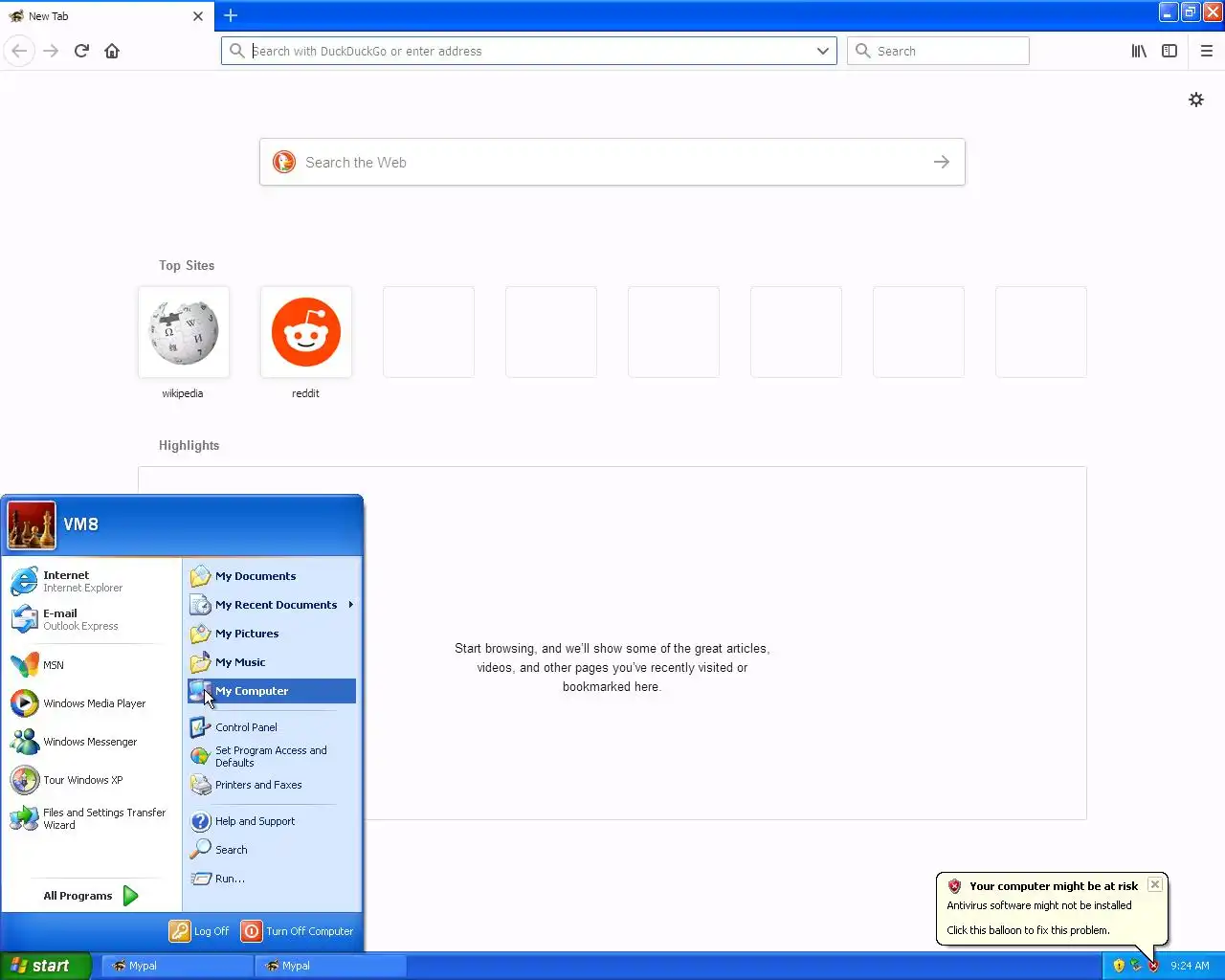Open My Music folder
The height and width of the screenshot is (980, 1225).
[x=272, y=662]
